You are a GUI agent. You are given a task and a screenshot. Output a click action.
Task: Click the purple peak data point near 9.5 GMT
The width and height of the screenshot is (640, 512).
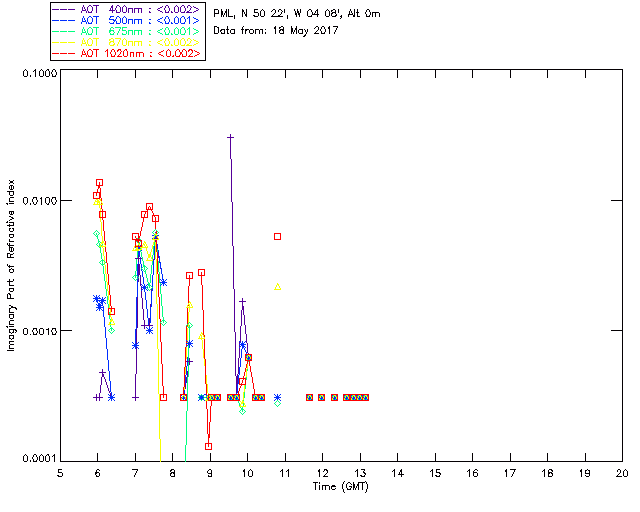tap(231, 137)
